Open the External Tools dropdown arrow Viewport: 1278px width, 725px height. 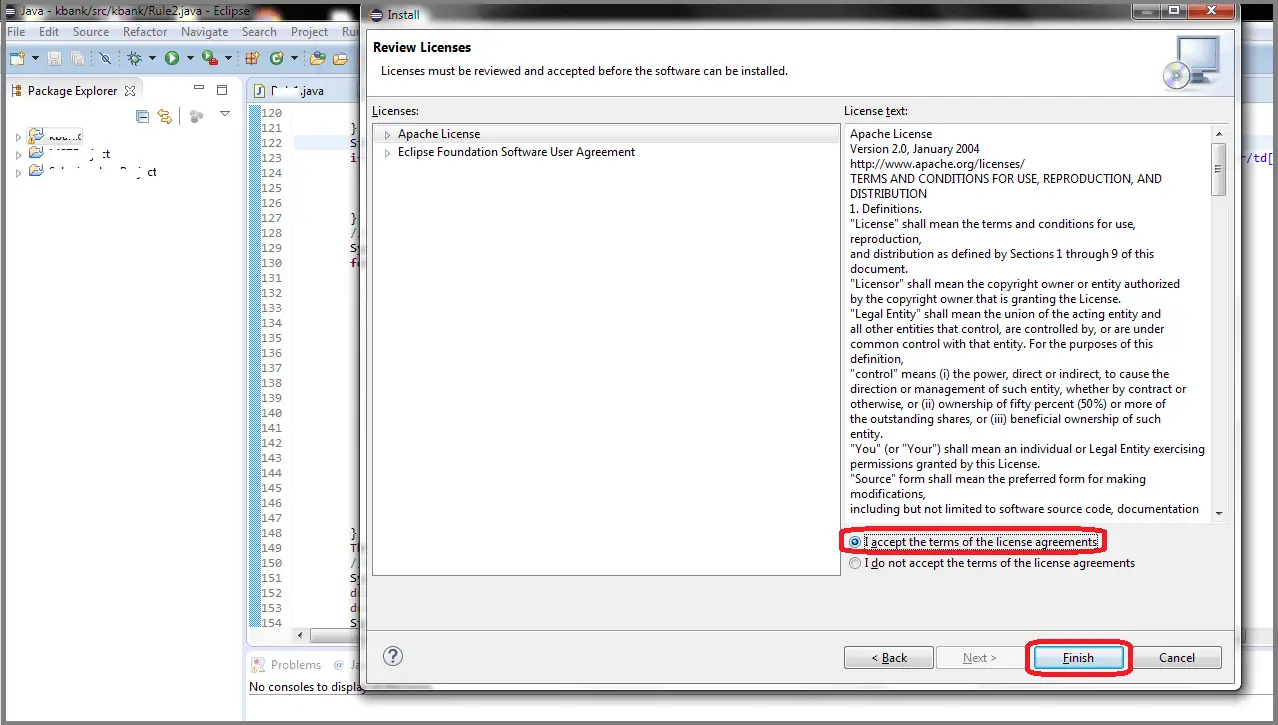coord(227,59)
